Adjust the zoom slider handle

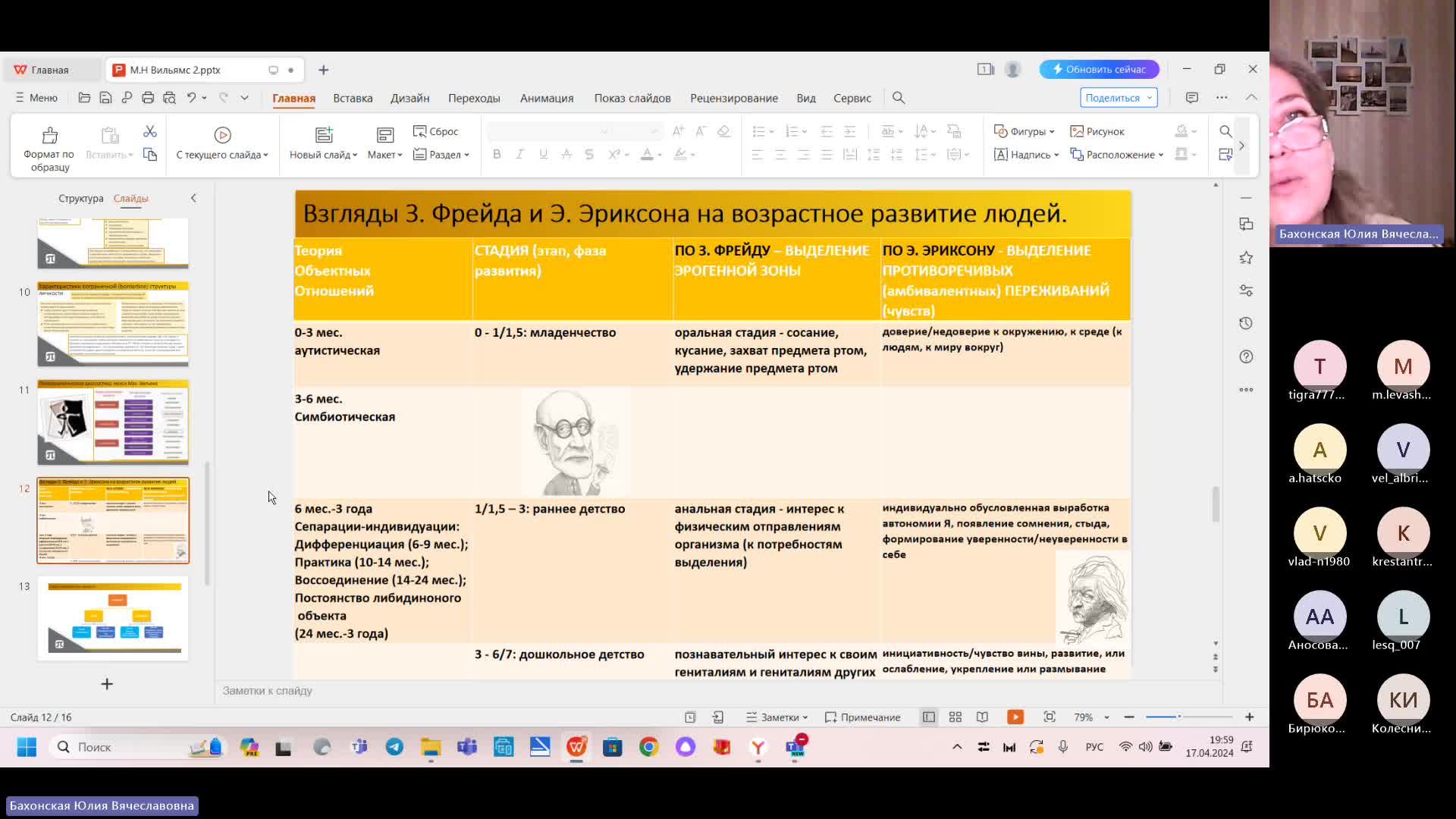coord(1179,717)
